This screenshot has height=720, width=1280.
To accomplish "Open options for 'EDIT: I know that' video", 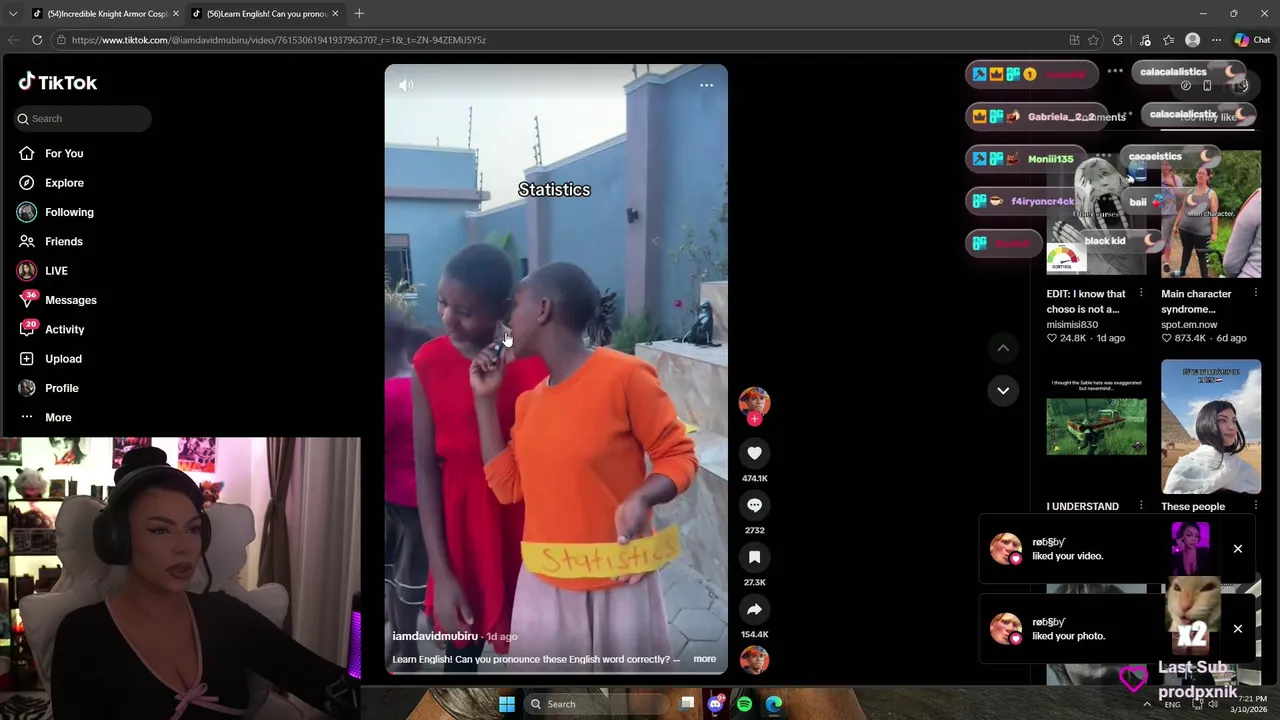I will [1141, 293].
